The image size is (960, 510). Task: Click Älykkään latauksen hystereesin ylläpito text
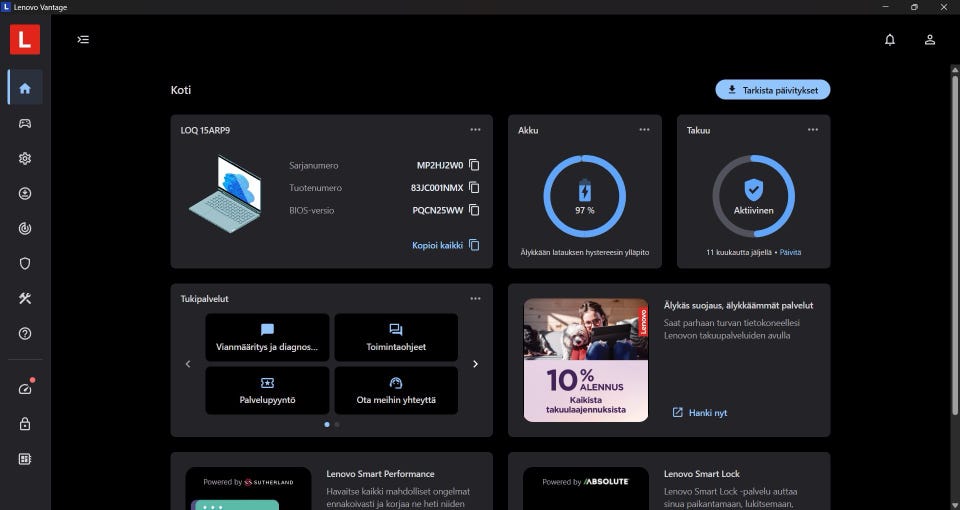click(585, 252)
